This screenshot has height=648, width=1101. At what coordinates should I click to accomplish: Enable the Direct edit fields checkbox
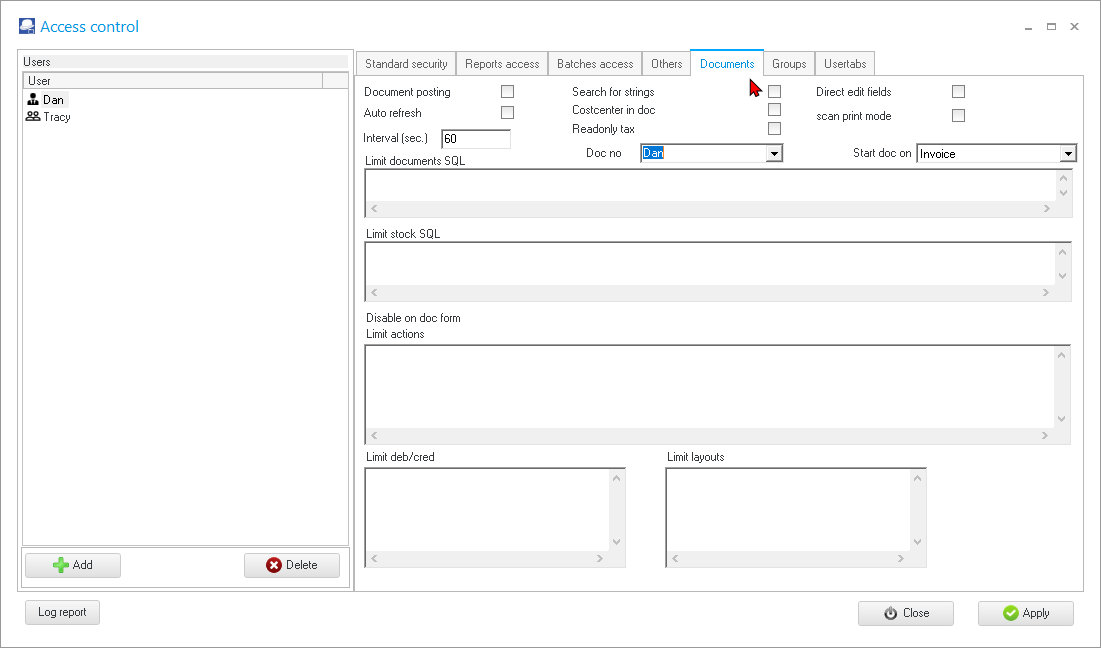(x=958, y=92)
